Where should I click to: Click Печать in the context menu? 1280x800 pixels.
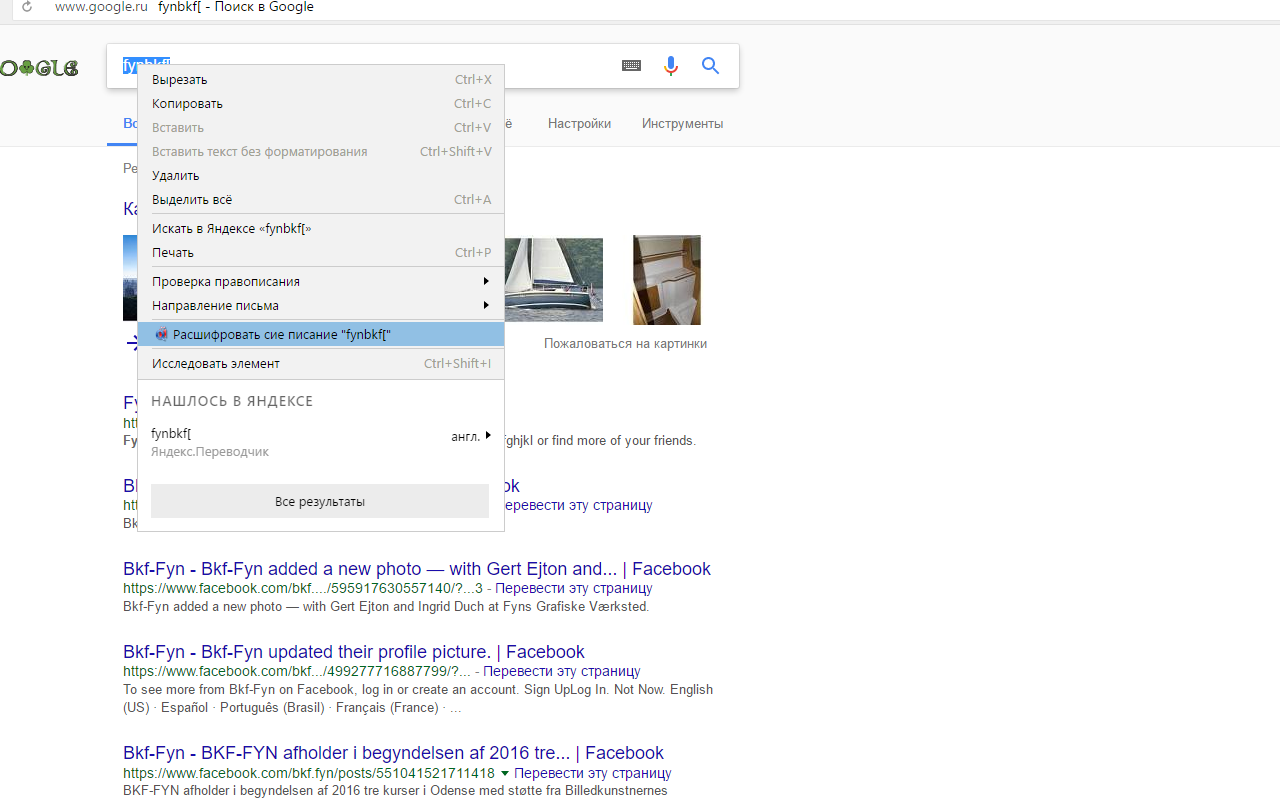(x=320, y=253)
